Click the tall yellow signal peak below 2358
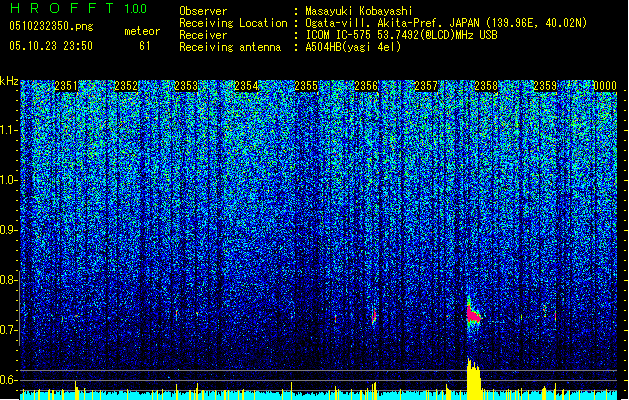 [x=474, y=379]
